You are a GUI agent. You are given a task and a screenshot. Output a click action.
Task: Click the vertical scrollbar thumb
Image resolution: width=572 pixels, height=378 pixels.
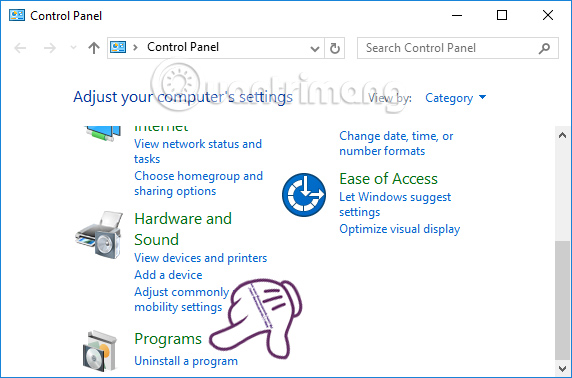(562, 300)
